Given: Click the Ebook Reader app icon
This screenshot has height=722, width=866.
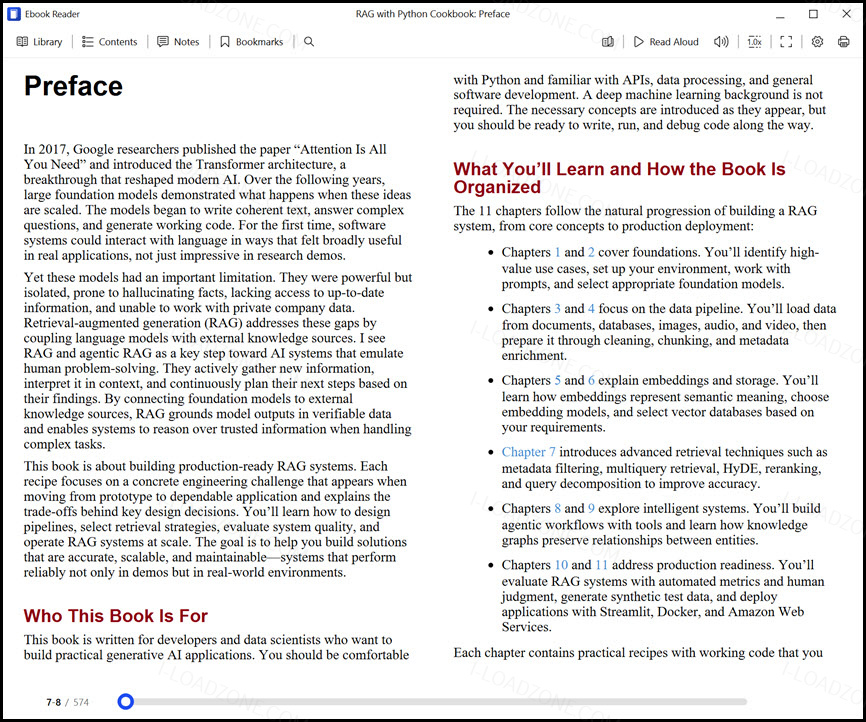Looking at the screenshot, I should point(13,14).
